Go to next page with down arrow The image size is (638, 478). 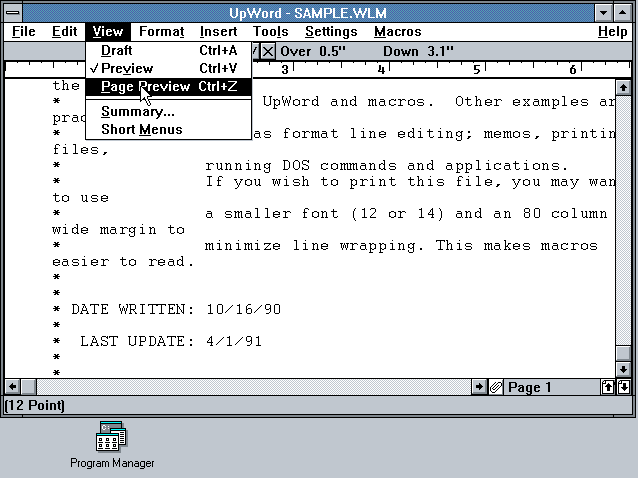(x=624, y=387)
